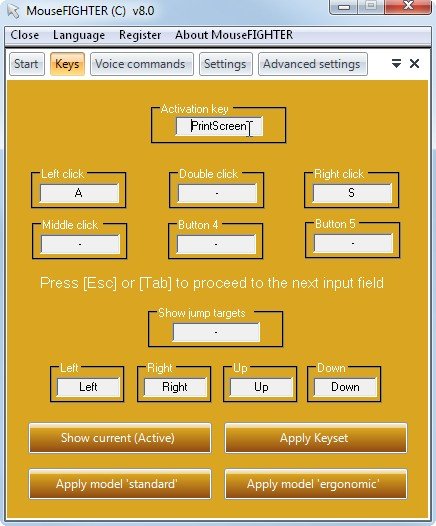Click the Apply Keyset button
436x526 pixels.
pos(316,438)
